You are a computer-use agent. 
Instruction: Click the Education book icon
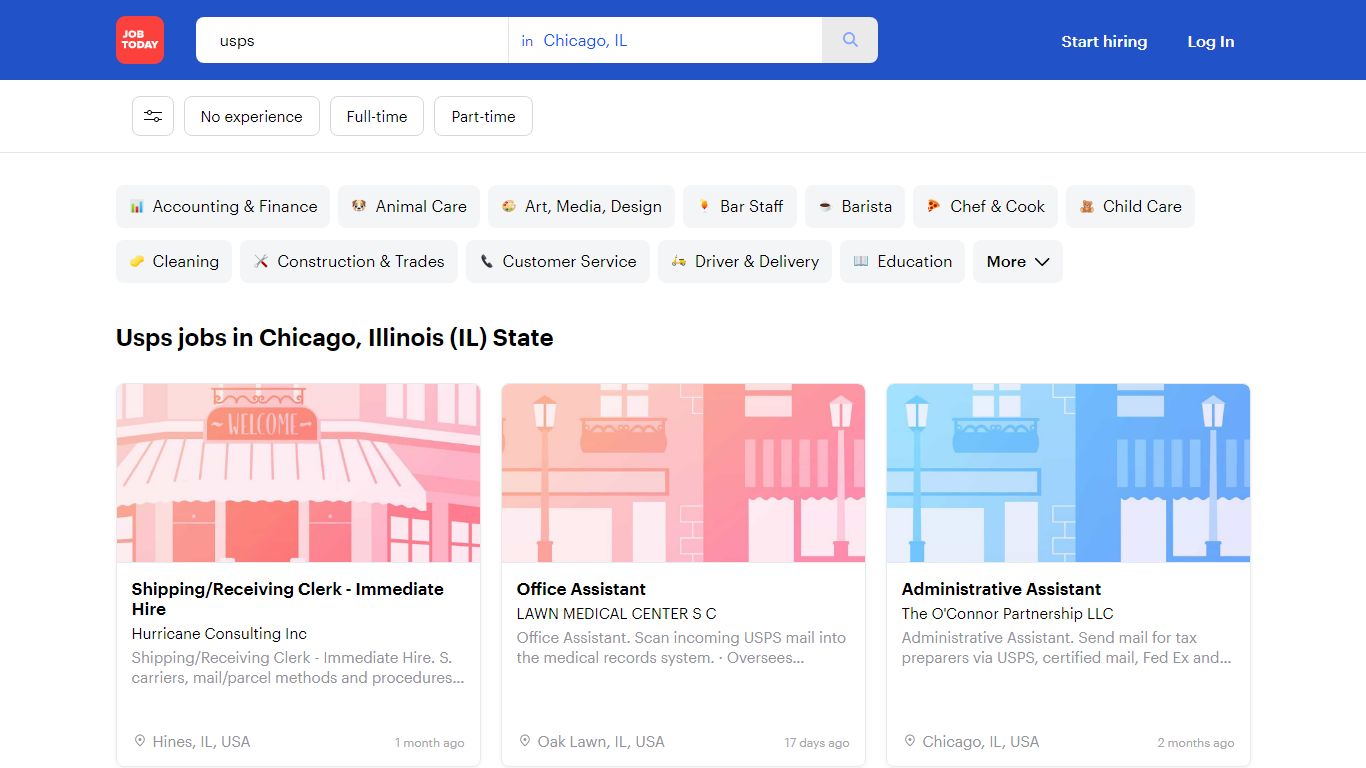pos(861,262)
